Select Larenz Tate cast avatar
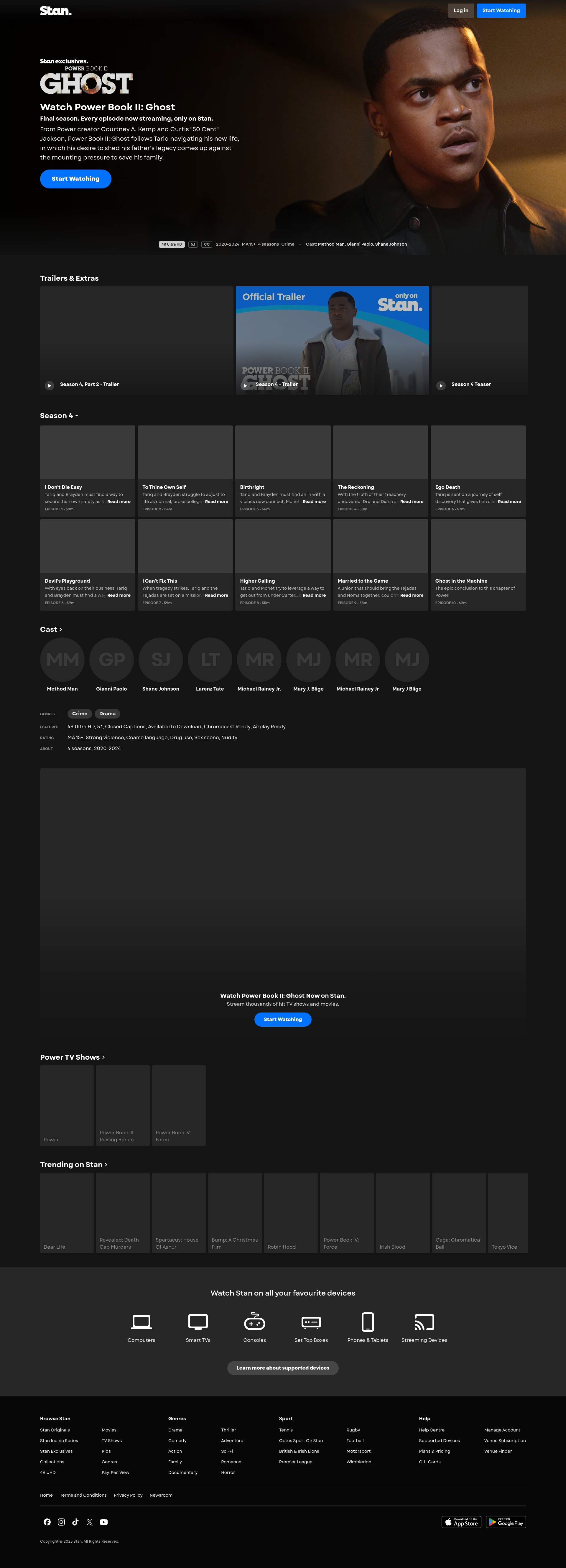Viewport: 566px width, 1568px height. pyautogui.click(x=210, y=659)
